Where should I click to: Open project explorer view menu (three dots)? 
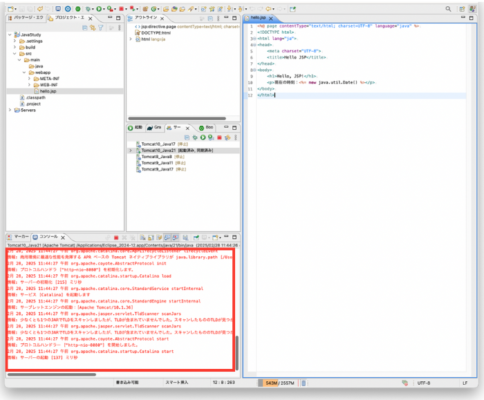[119, 28]
